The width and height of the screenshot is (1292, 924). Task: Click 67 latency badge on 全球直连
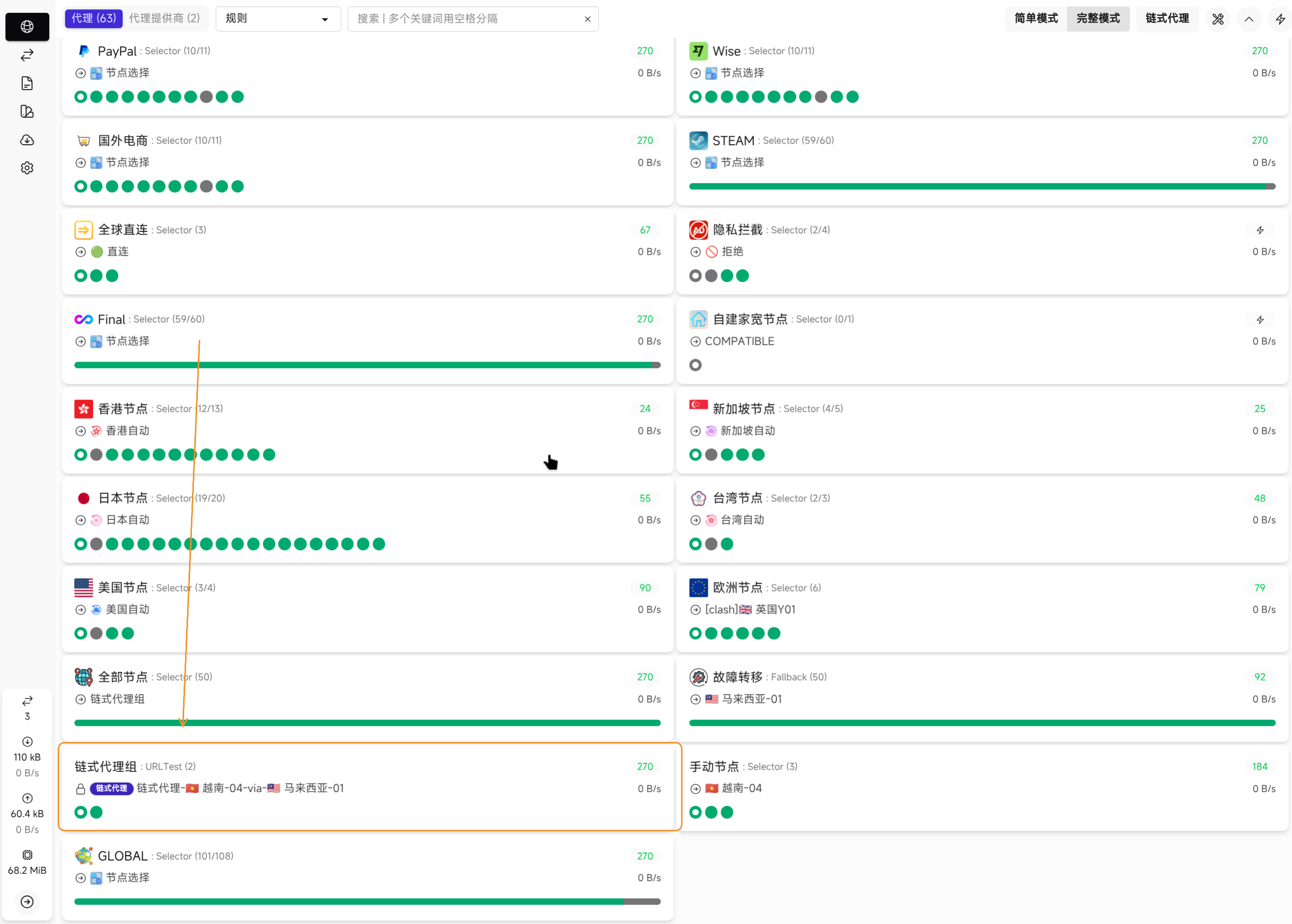click(x=645, y=230)
